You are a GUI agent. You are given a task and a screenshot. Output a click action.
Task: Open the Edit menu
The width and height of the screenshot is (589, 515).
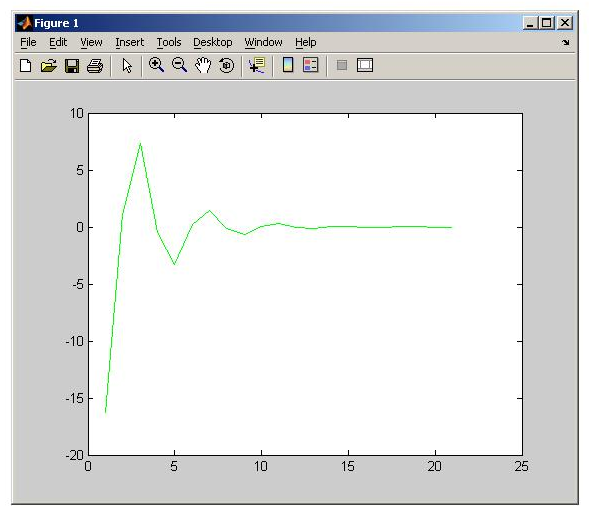(58, 42)
